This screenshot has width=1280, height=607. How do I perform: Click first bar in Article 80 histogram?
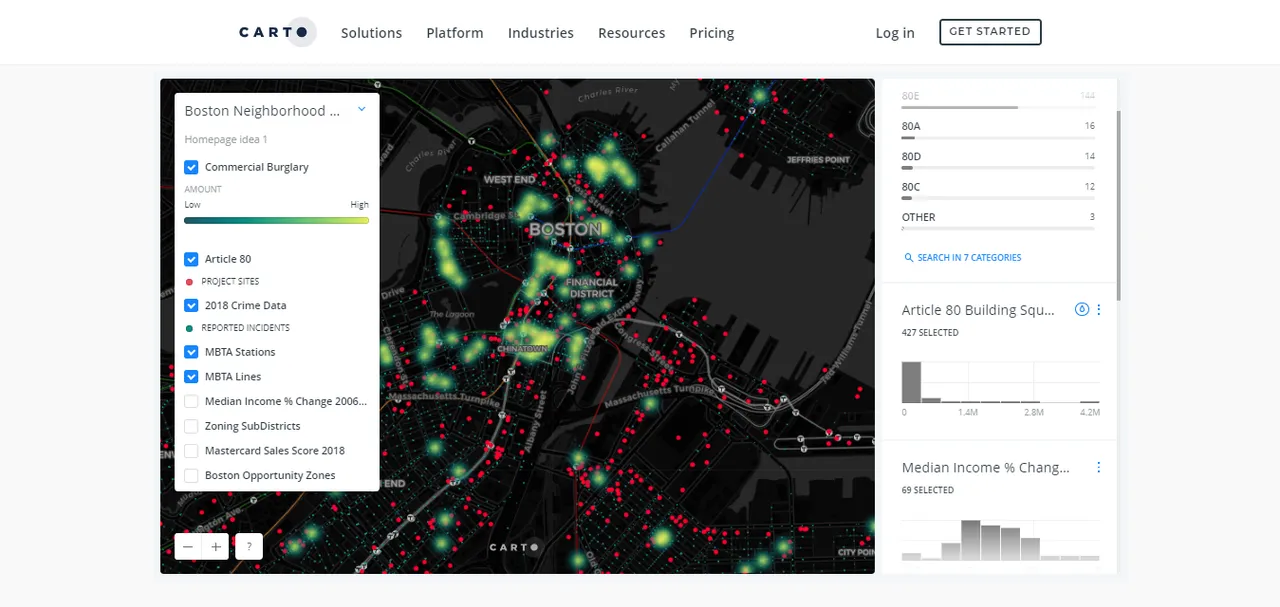coord(911,382)
